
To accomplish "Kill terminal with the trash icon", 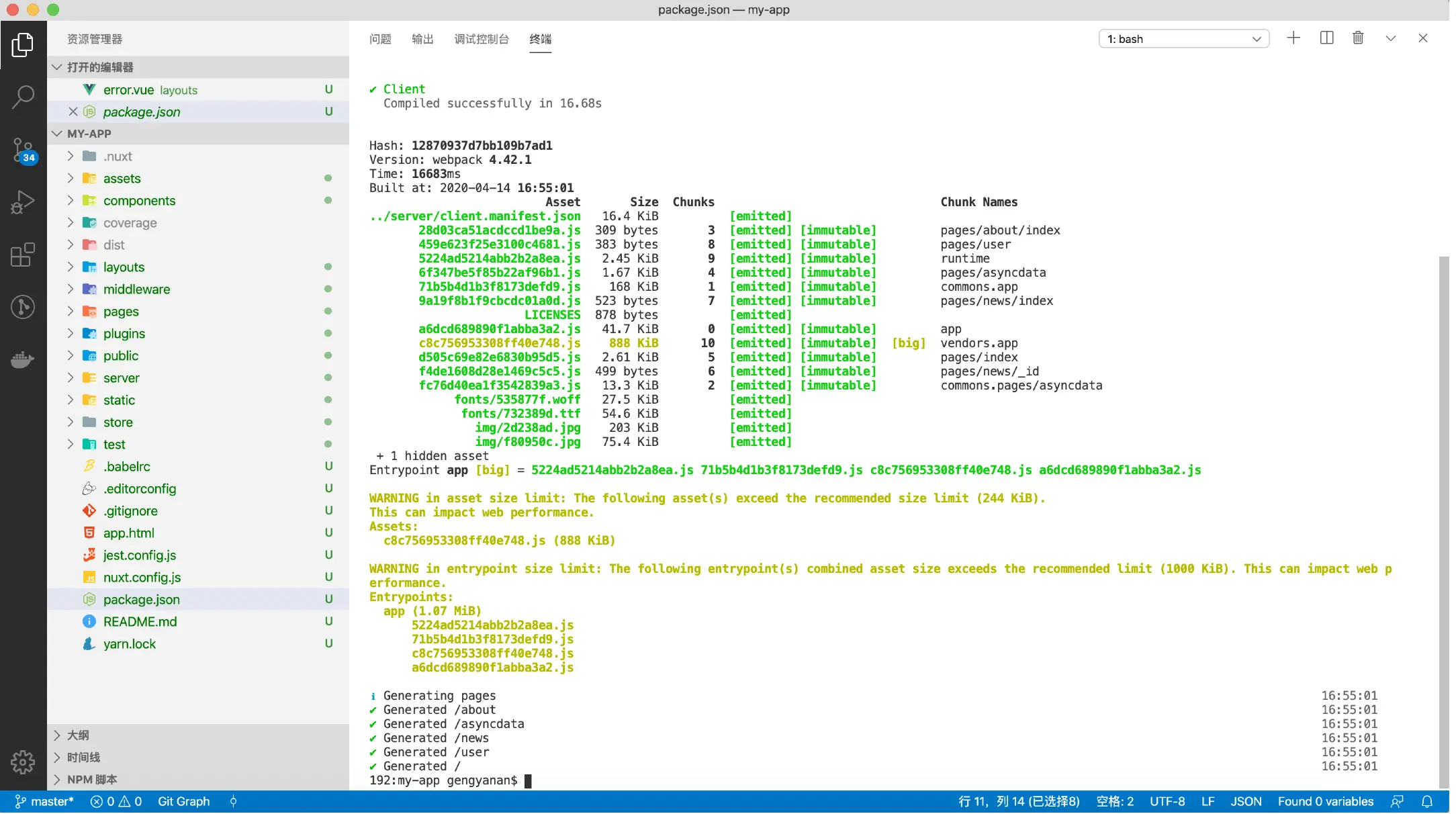I will click(1358, 38).
